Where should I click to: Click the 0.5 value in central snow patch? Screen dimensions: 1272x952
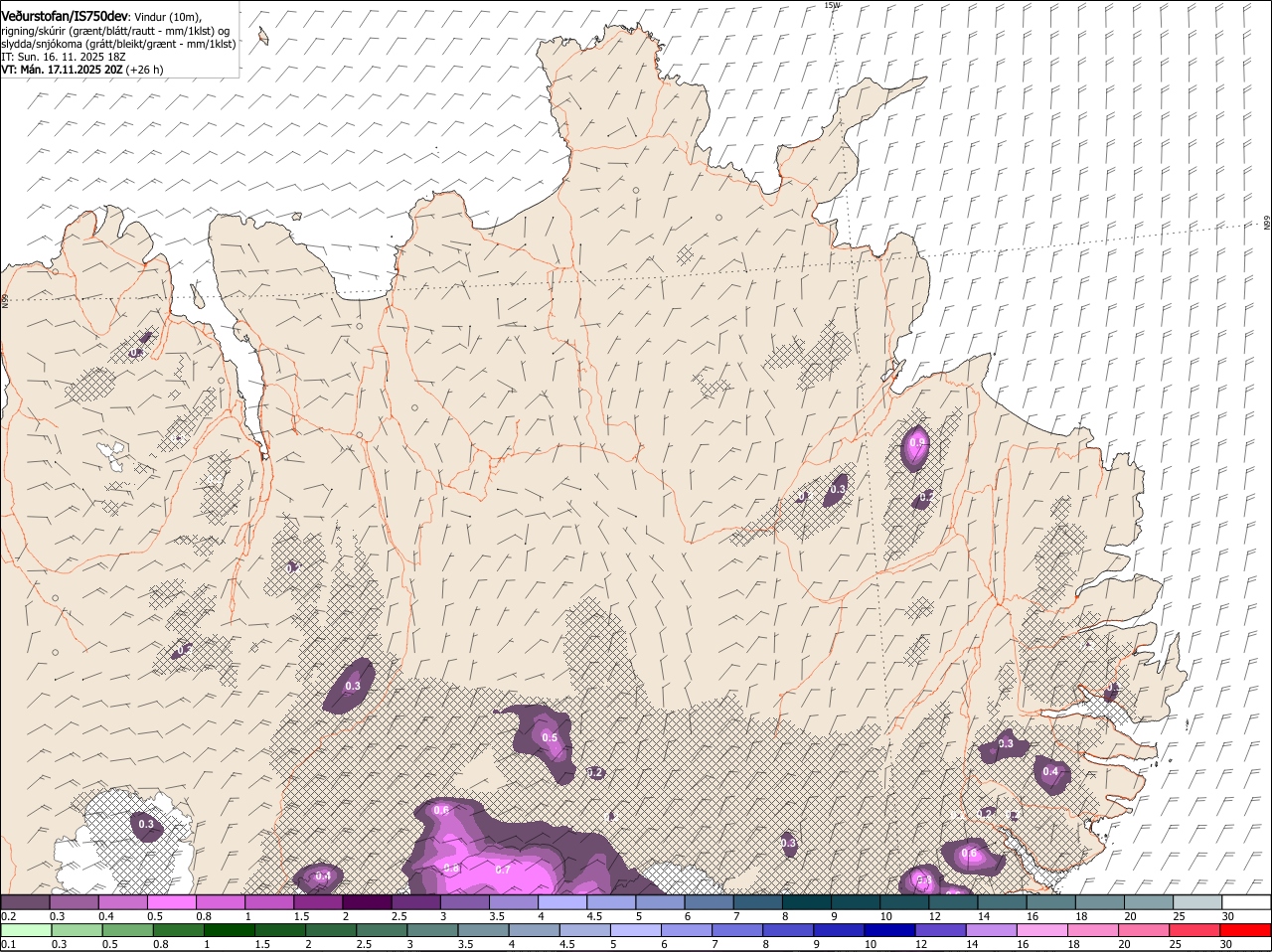click(550, 737)
